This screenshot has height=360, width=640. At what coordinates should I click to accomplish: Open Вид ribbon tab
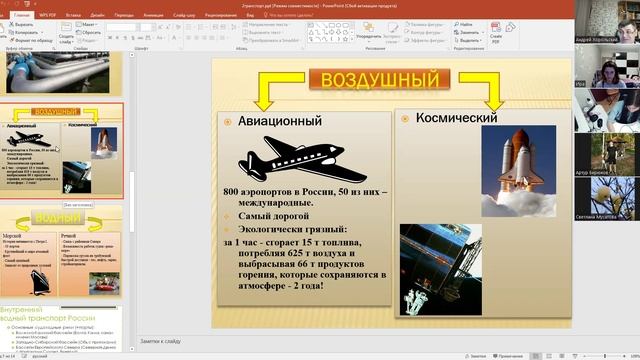tap(250, 15)
